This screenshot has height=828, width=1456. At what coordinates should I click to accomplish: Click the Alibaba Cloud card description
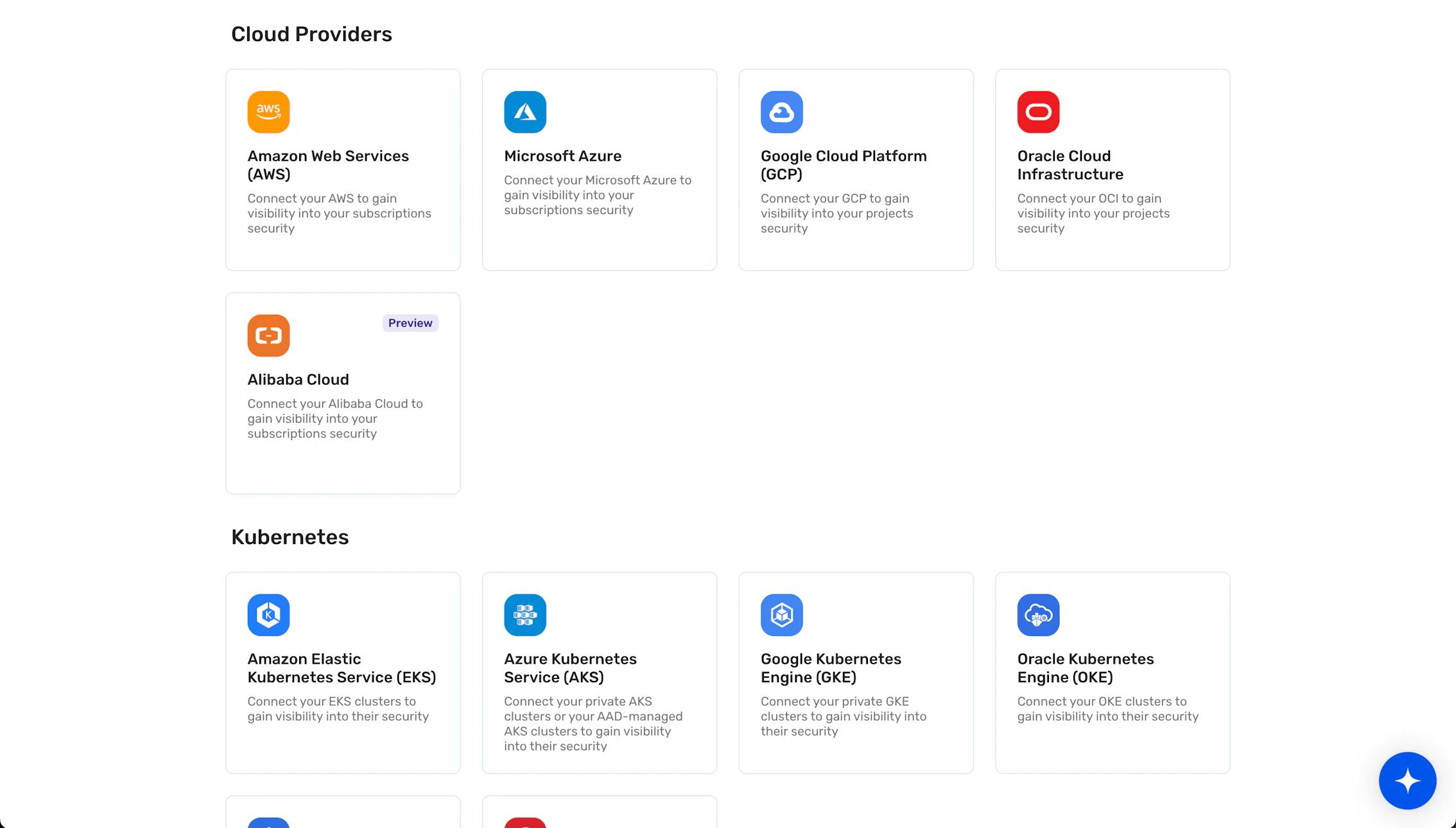334,418
